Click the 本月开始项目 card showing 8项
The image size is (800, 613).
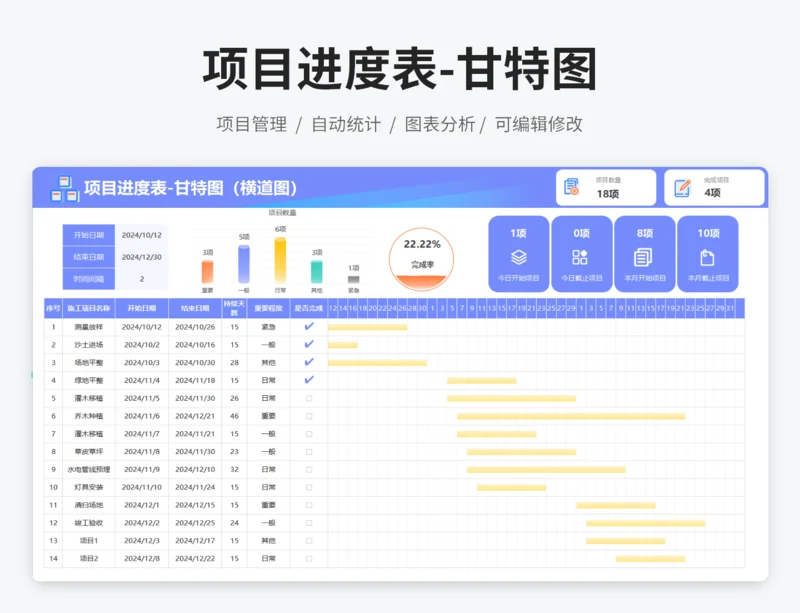(x=645, y=254)
